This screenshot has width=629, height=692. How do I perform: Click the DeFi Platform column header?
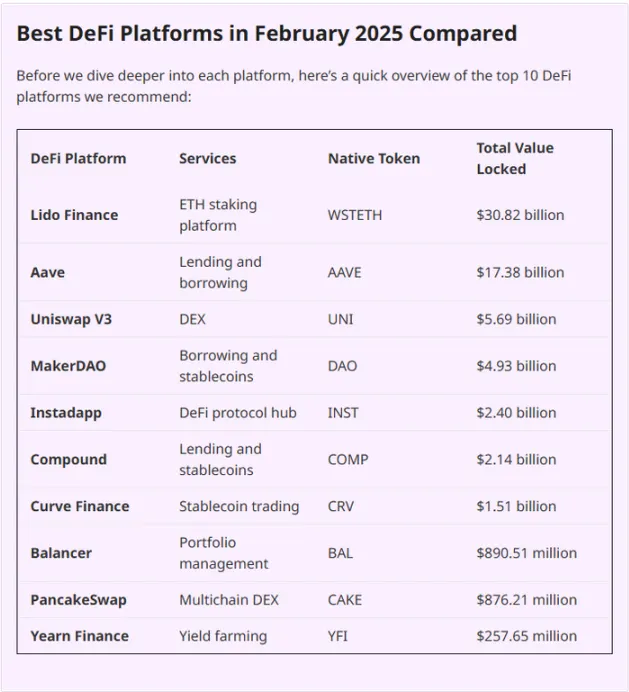click(78, 158)
